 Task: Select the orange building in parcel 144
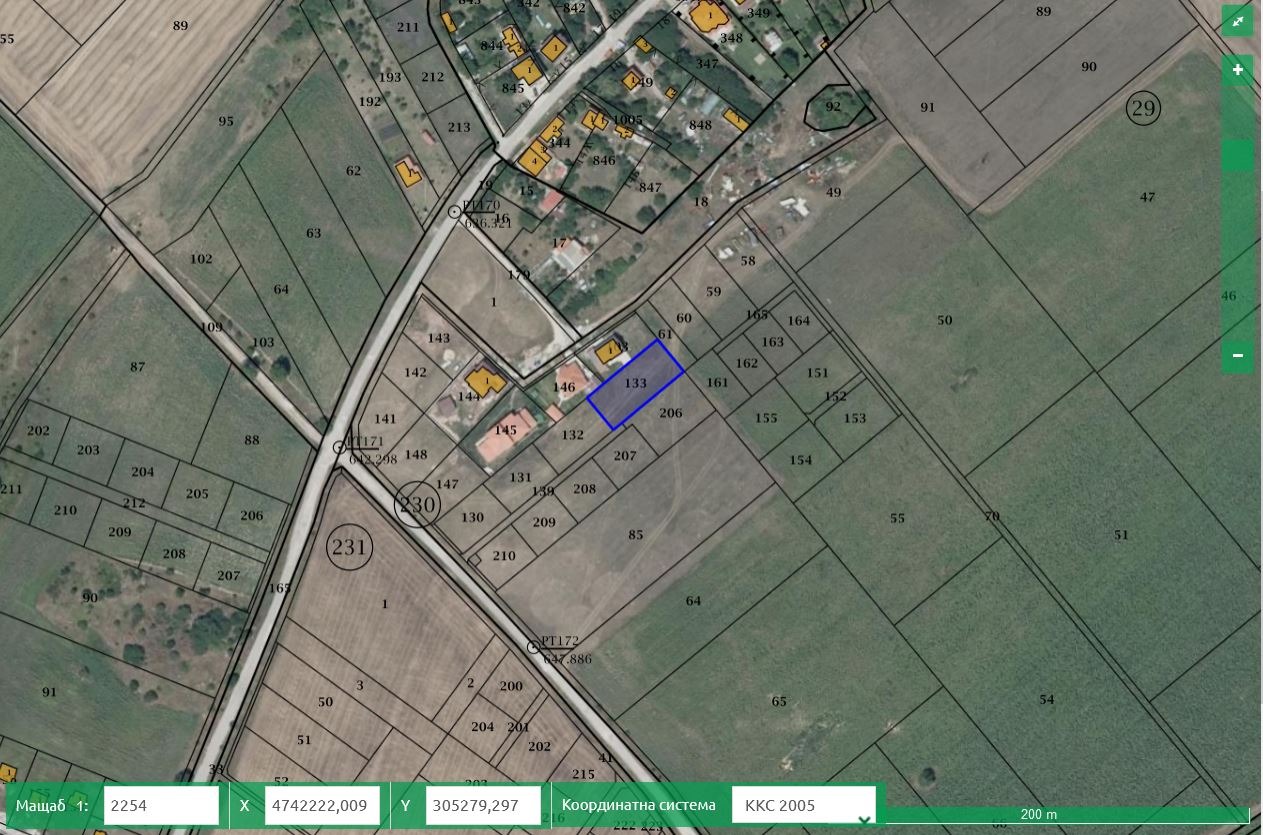[x=486, y=382]
